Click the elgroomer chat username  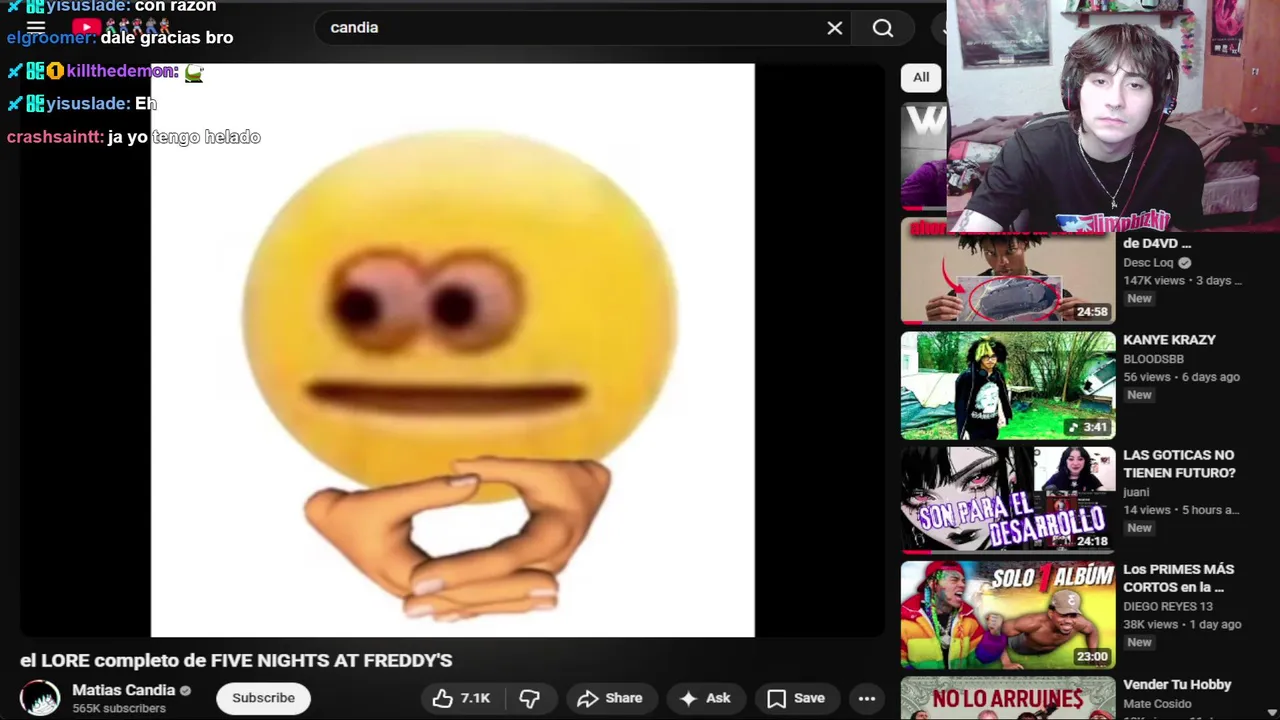(x=51, y=38)
